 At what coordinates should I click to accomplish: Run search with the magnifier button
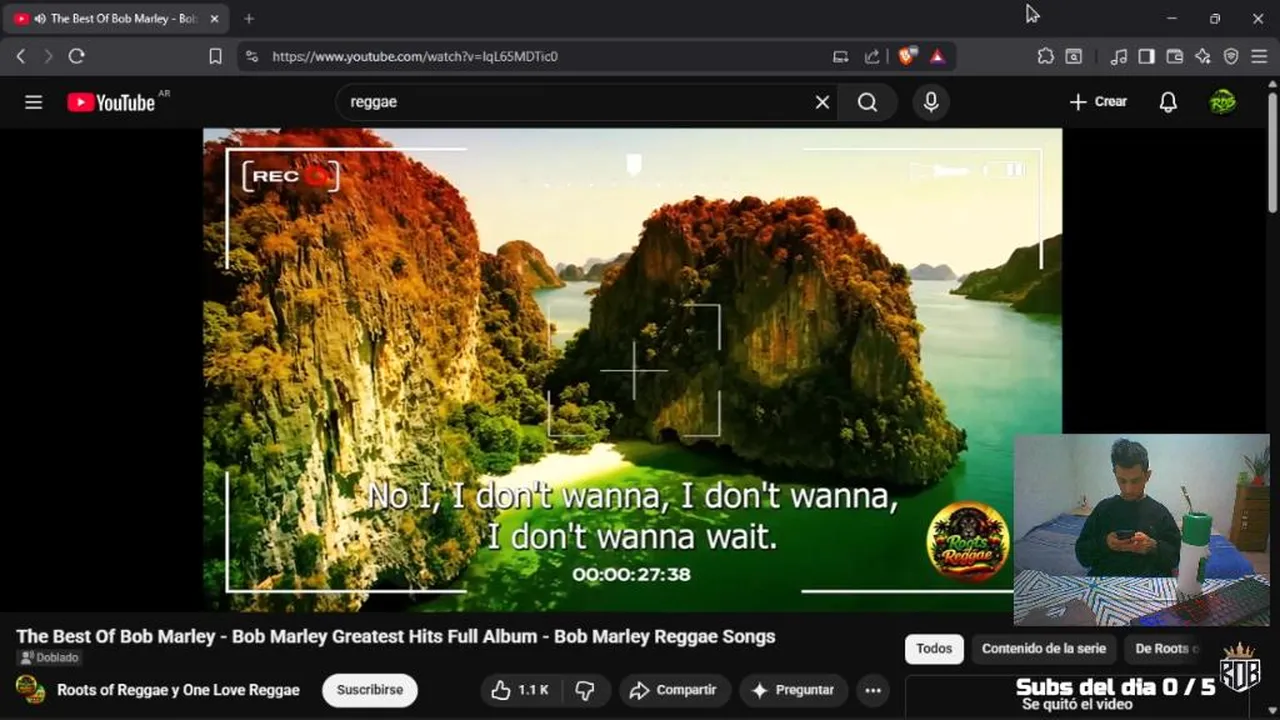click(x=867, y=102)
